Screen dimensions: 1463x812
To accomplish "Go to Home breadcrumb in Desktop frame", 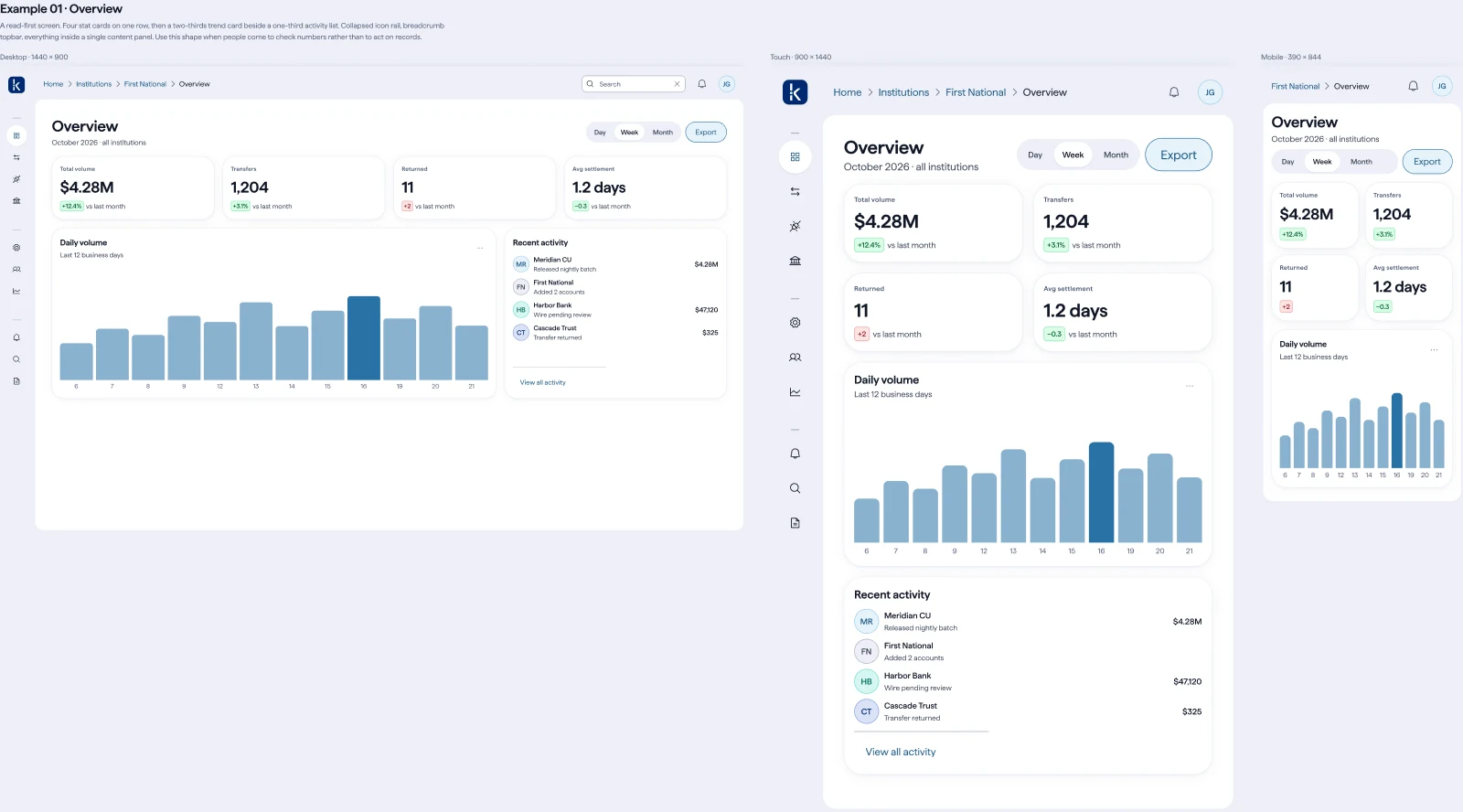I will tap(53, 84).
